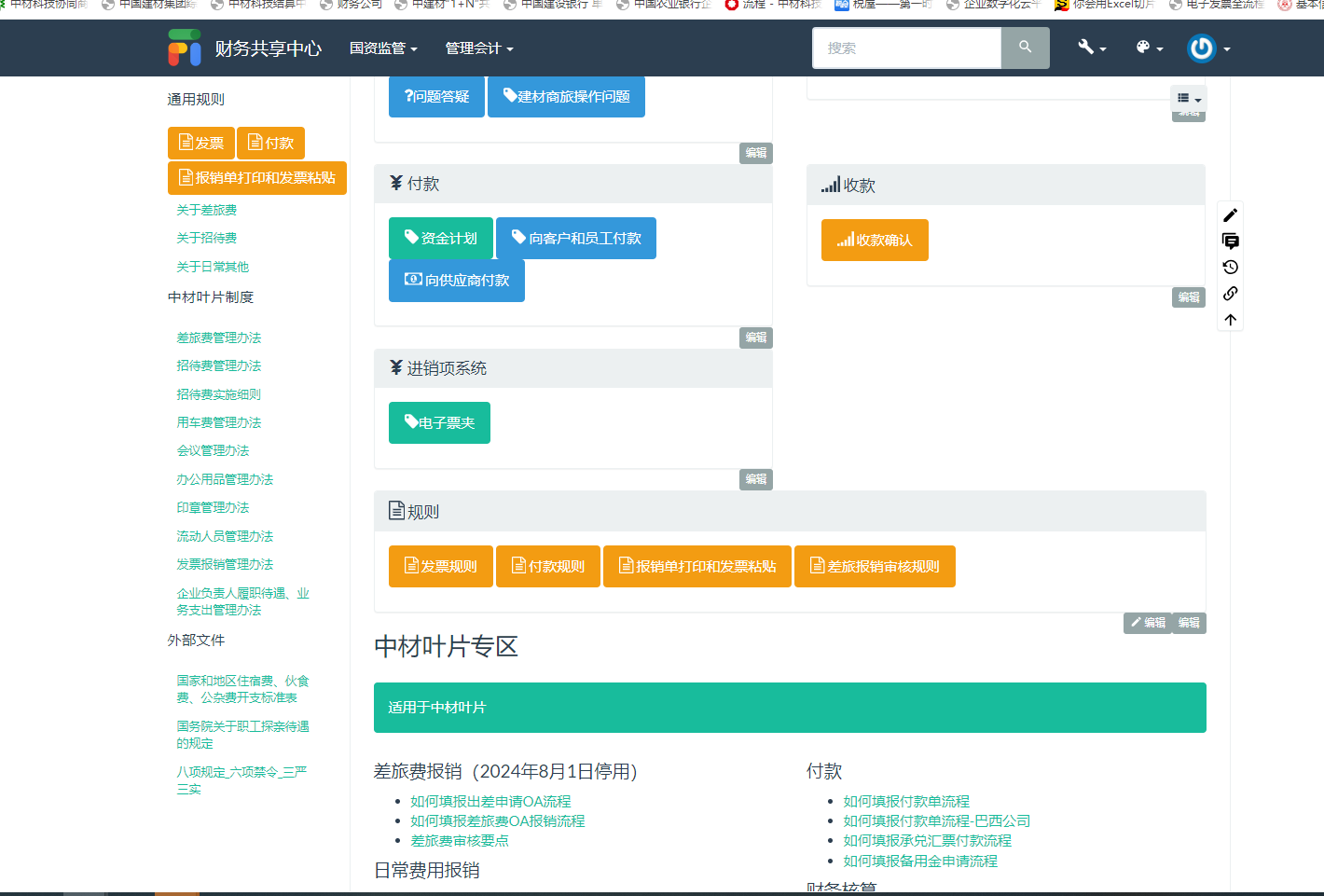Open 如何填报差旅费OA报销流程 link

pyautogui.click(x=498, y=820)
